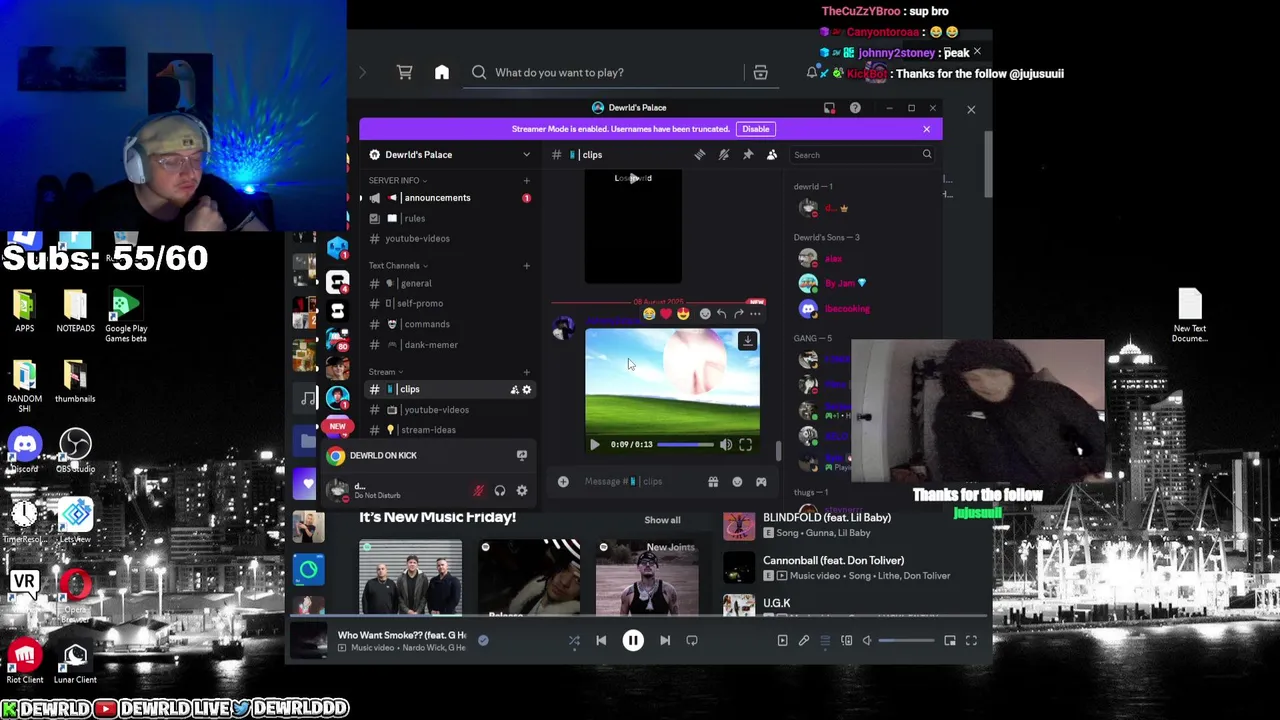Open Discord inbox icon near help
Viewport: 1280px width, 720px height.
829,108
